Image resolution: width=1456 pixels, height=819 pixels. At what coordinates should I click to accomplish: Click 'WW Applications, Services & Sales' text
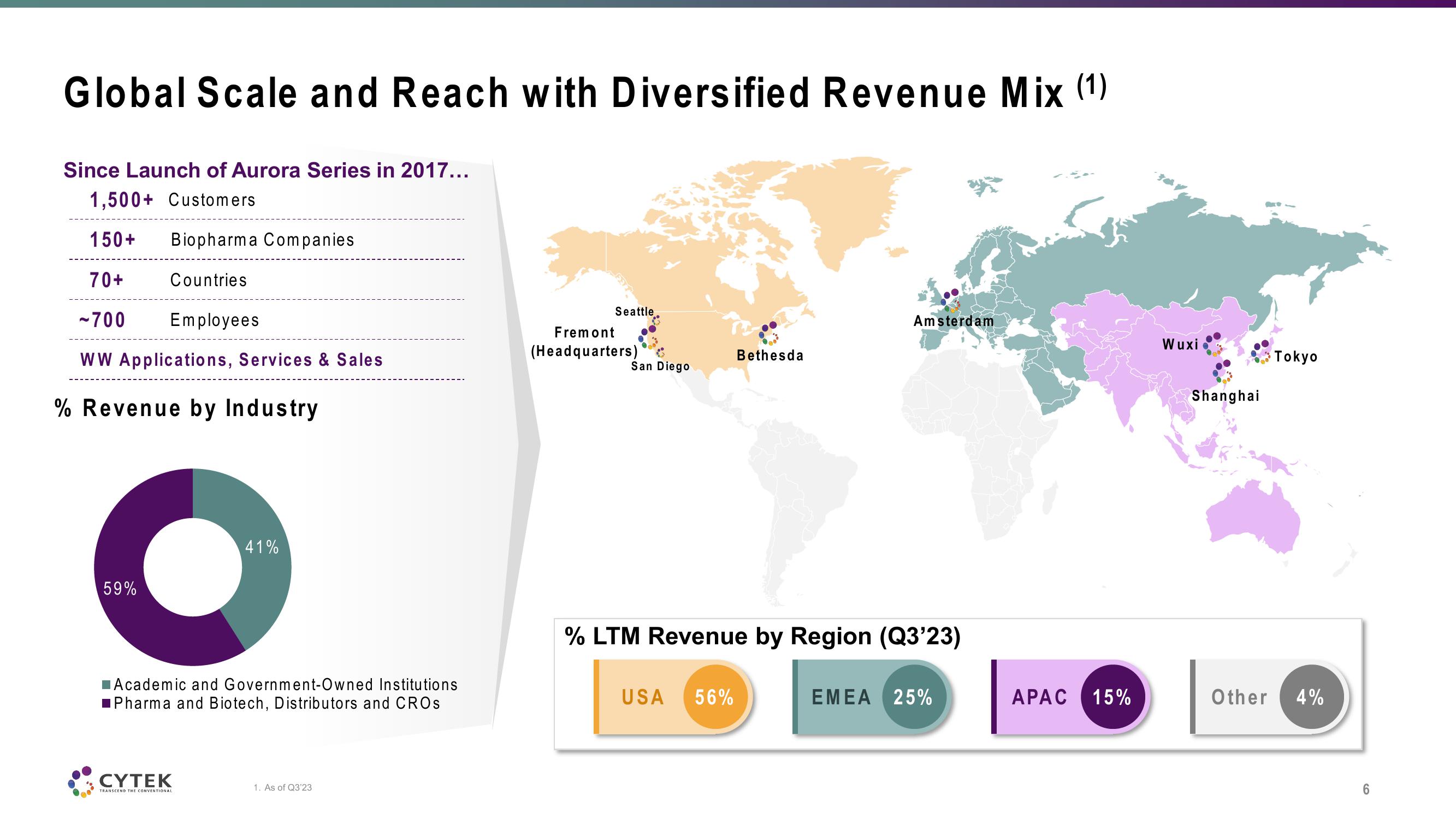pyautogui.click(x=232, y=360)
